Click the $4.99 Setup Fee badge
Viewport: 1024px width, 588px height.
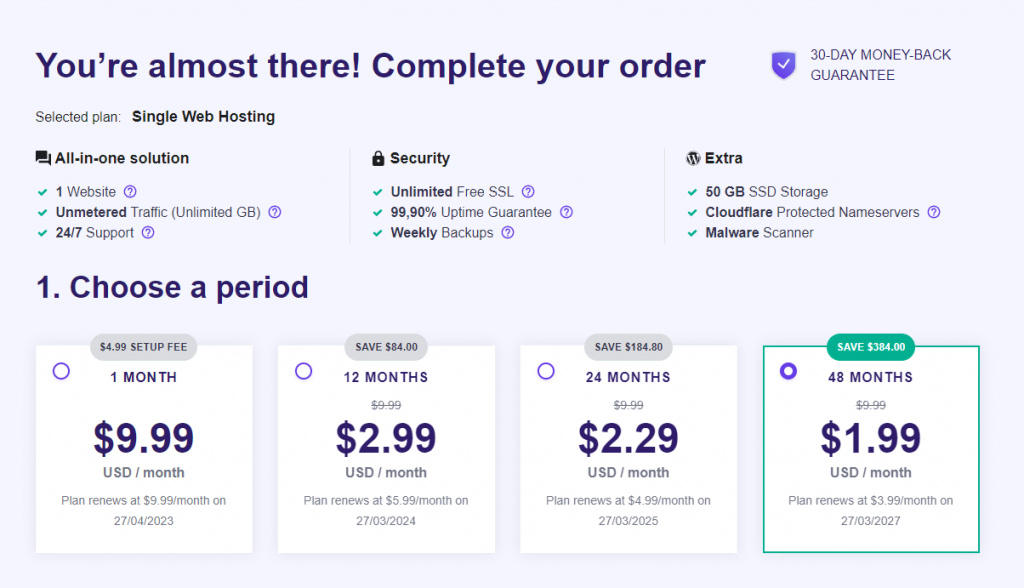(x=144, y=347)
